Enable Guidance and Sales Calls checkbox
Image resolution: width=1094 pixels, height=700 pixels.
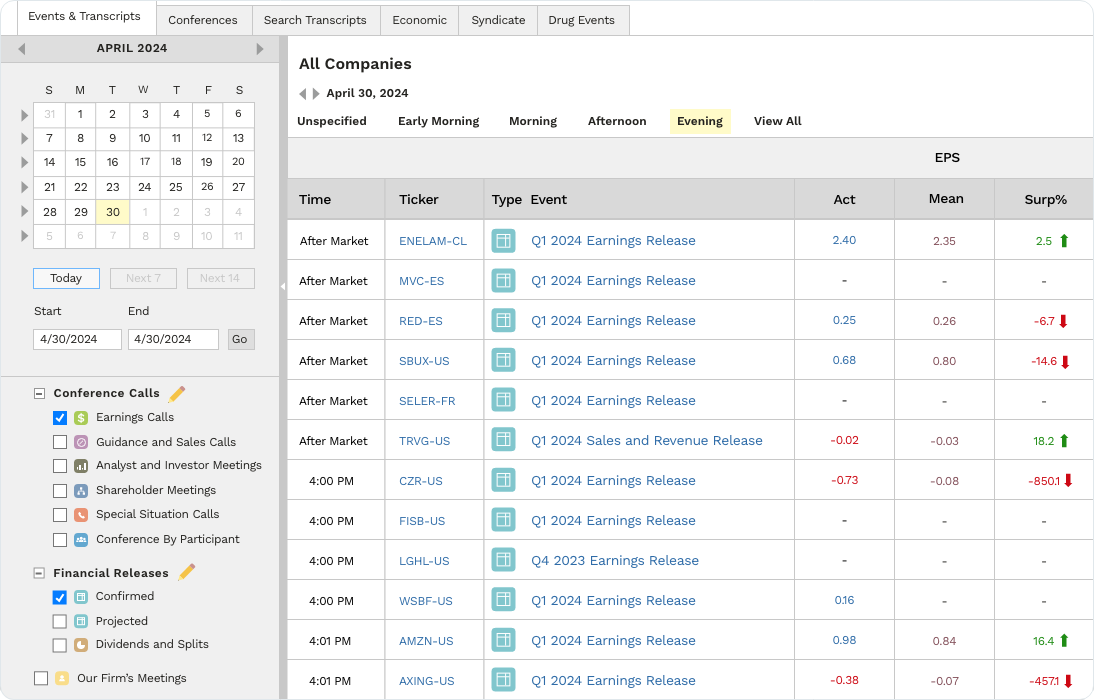click(60, 442)
